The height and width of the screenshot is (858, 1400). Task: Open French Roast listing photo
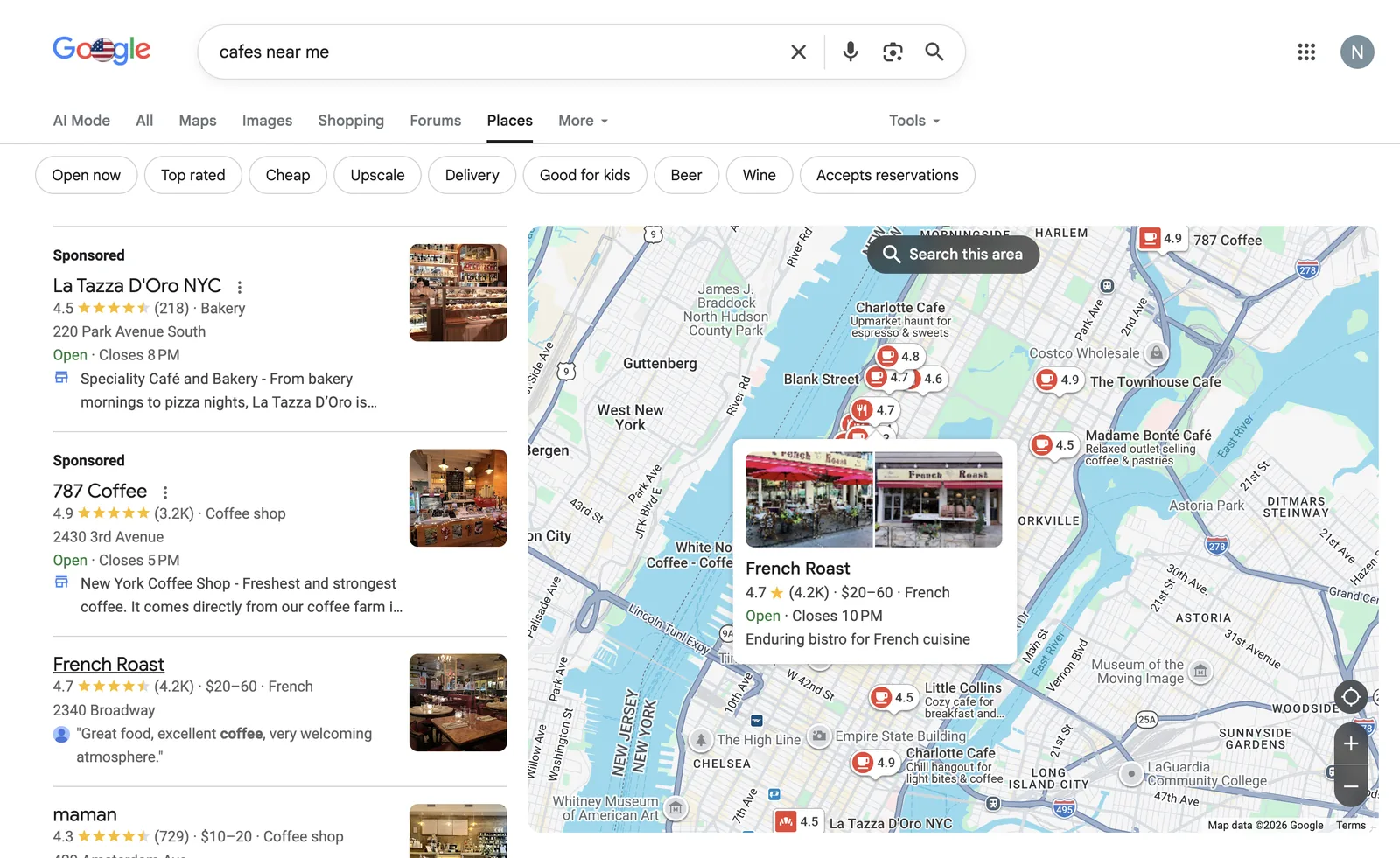(458, 703)
